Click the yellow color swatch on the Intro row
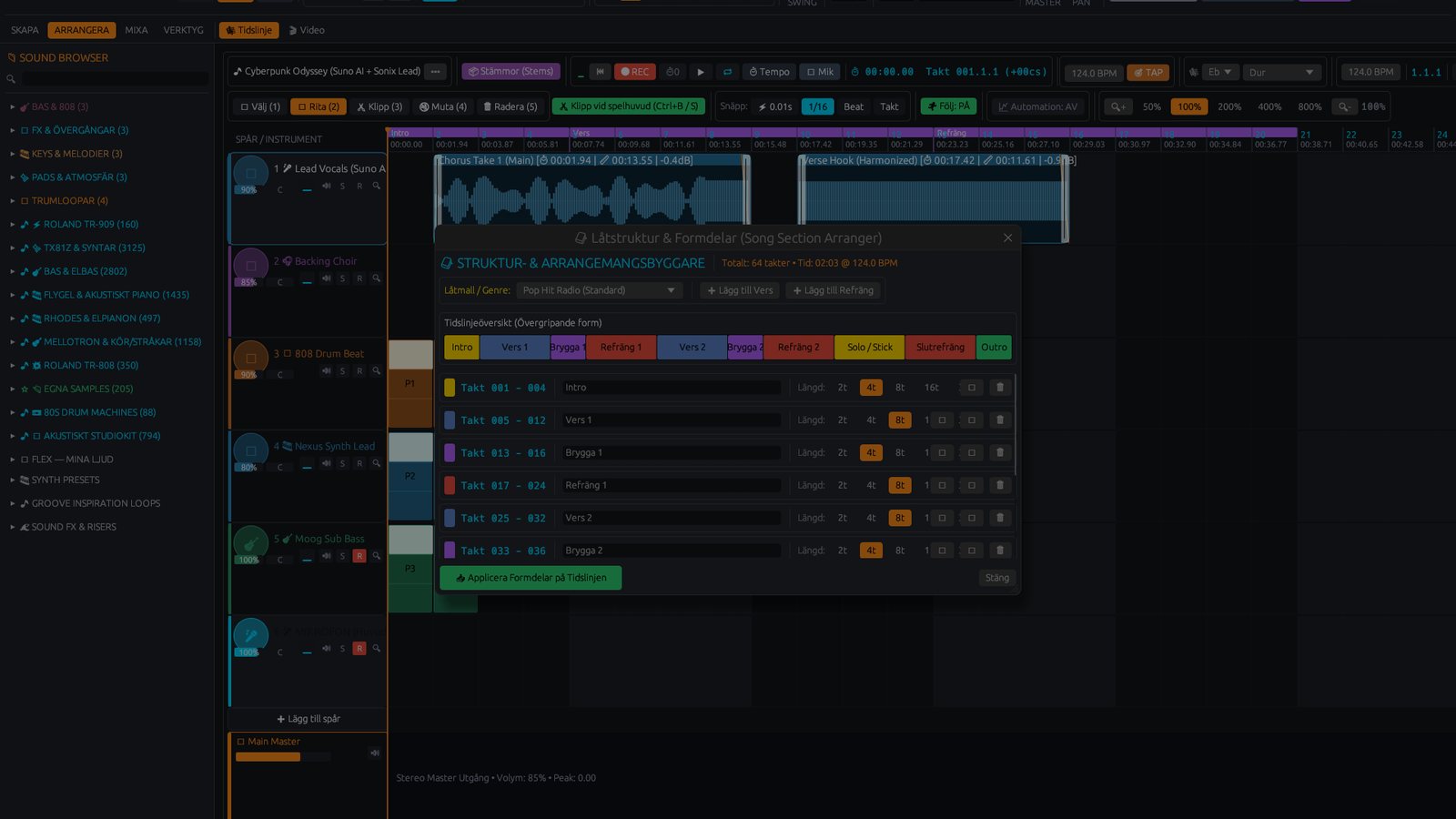 pos(450,388)
